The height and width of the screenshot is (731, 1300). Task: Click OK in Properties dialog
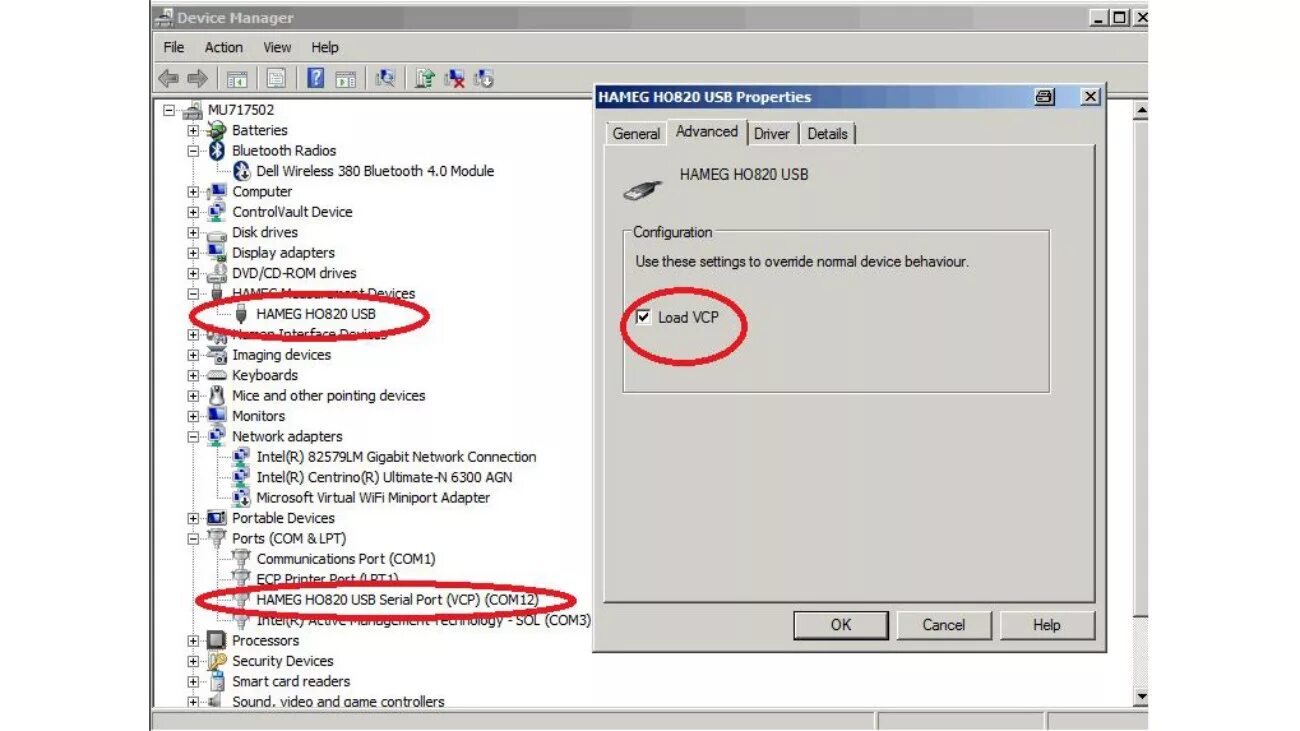[x=841, y=625]
